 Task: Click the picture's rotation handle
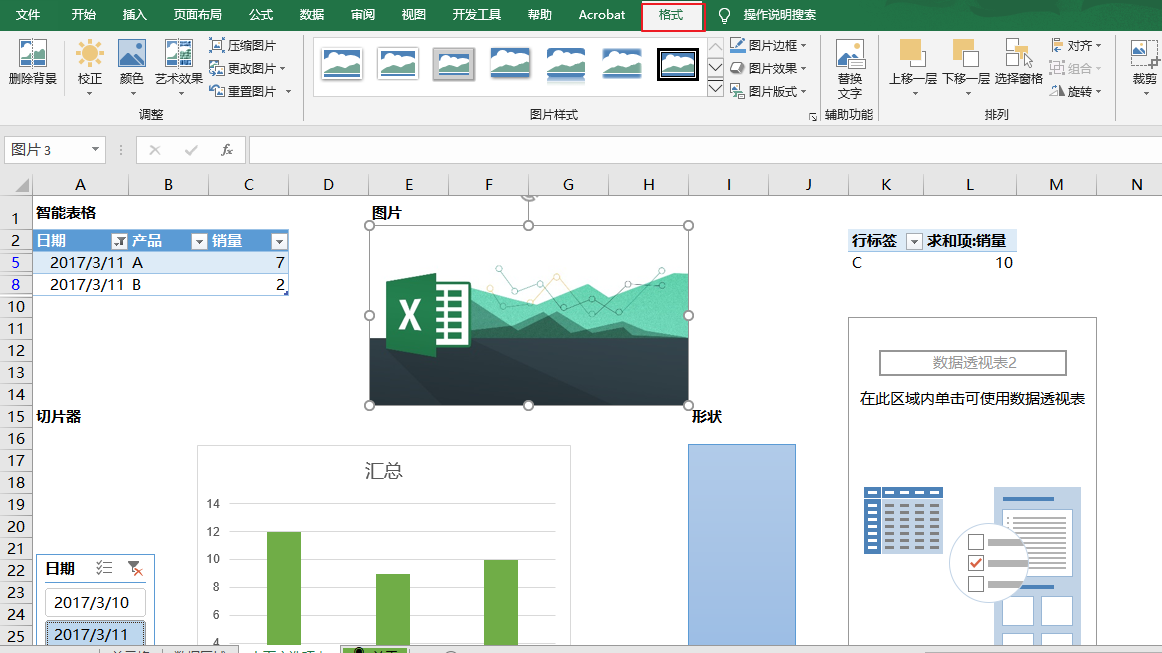[x=528, y=197]
